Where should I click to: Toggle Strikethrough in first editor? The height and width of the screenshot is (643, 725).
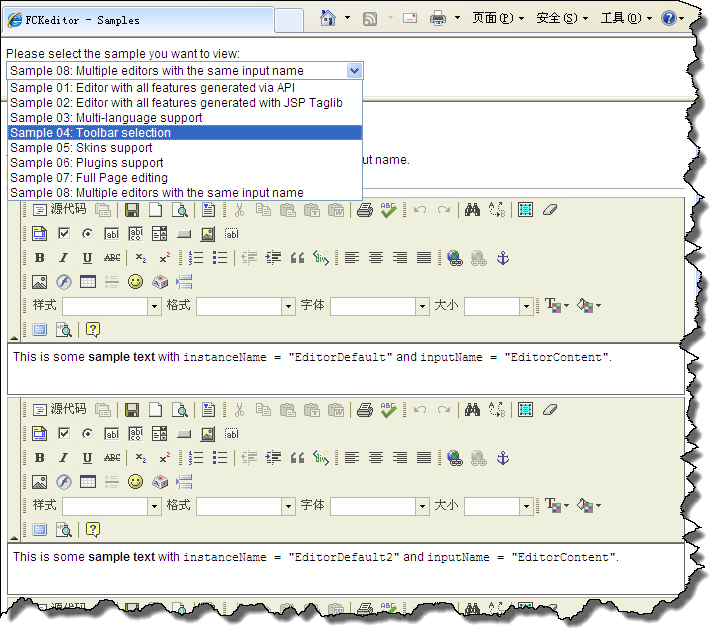pos(111,258)
